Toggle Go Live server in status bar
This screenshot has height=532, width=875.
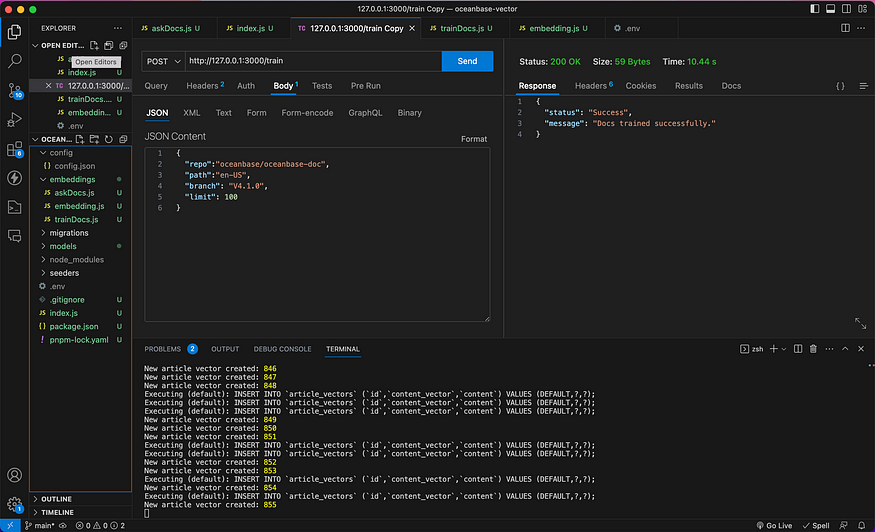[774, 525]
